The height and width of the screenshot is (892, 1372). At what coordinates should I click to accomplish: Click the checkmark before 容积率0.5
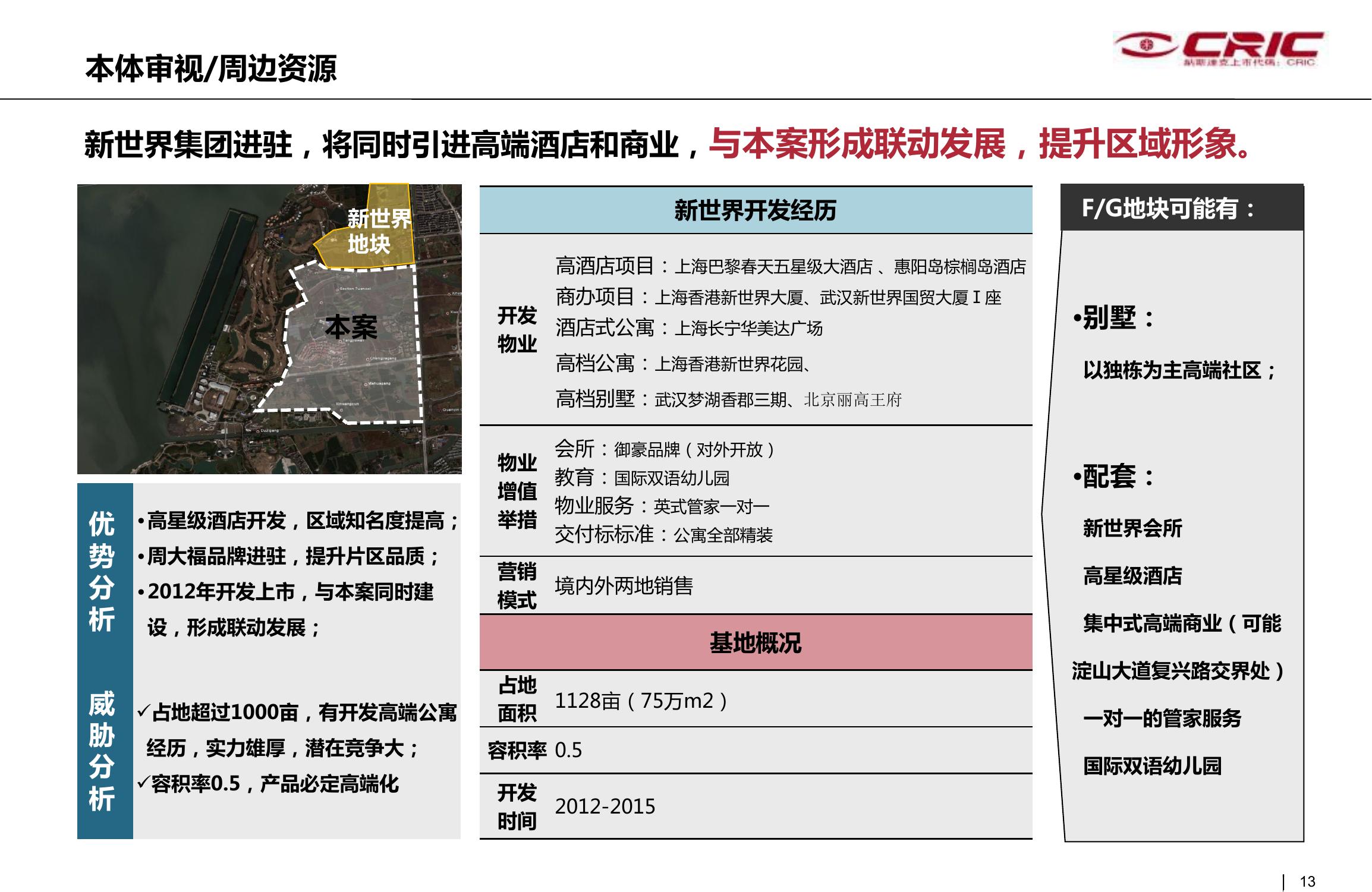(x=143, y=783)
